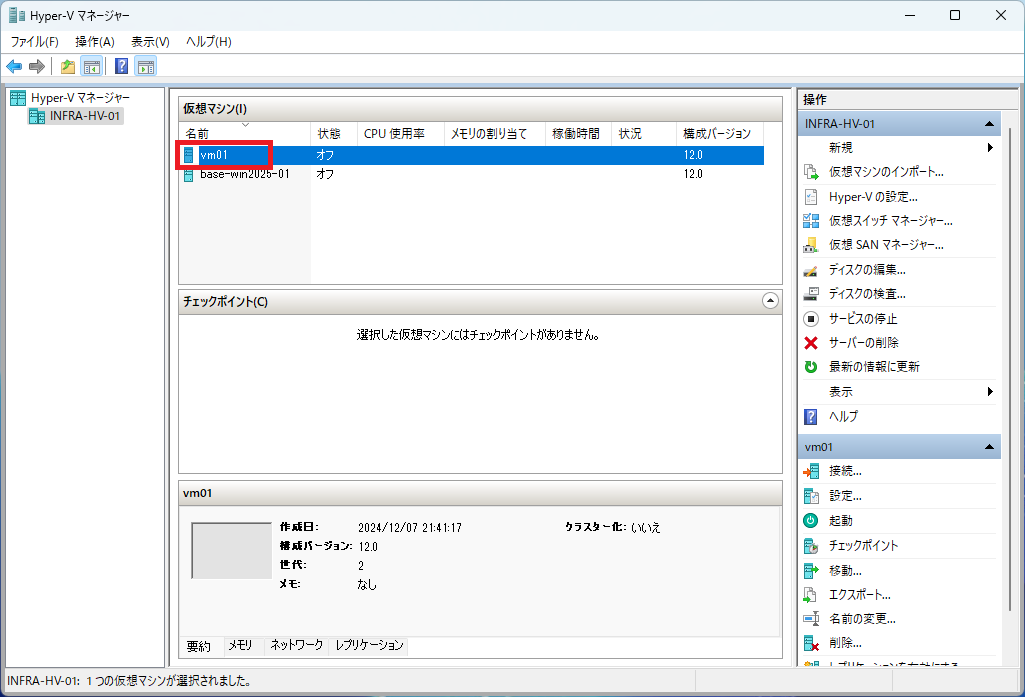Sort by the 名前 column header
1025x697 pixels.
click(x=244, y=133)
